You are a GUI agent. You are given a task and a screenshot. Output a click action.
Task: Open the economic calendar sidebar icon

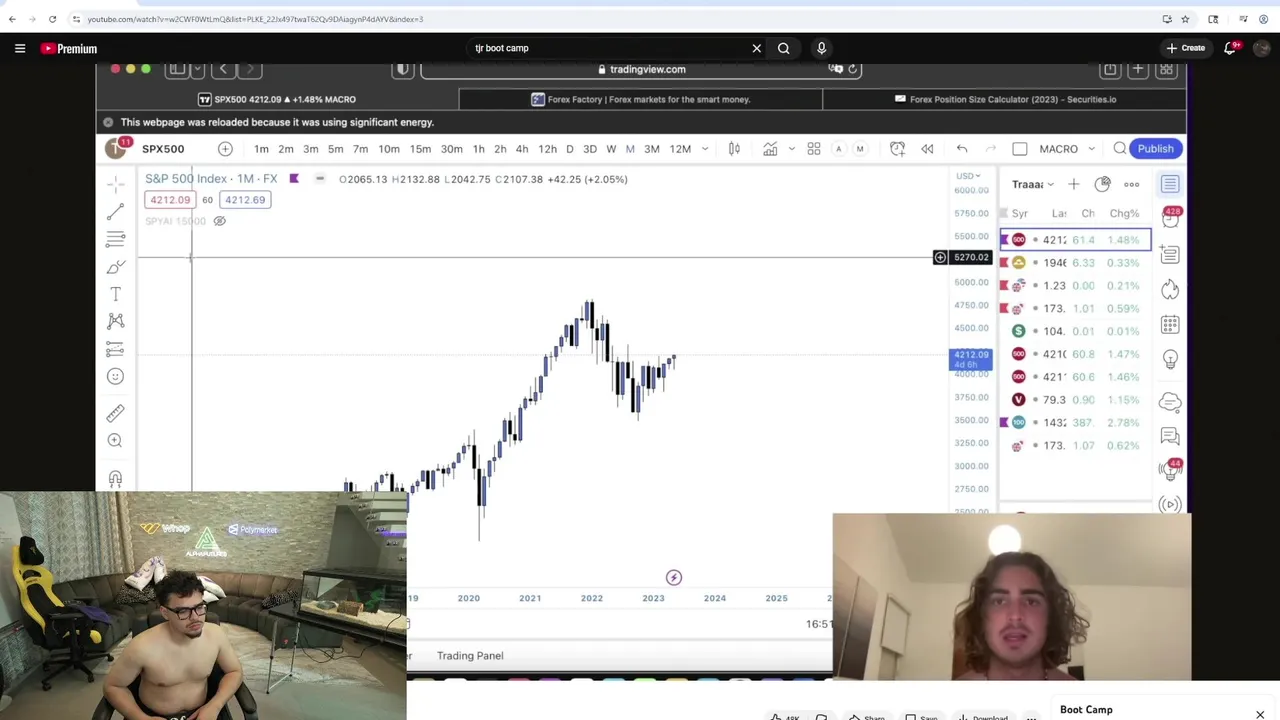1170,324
